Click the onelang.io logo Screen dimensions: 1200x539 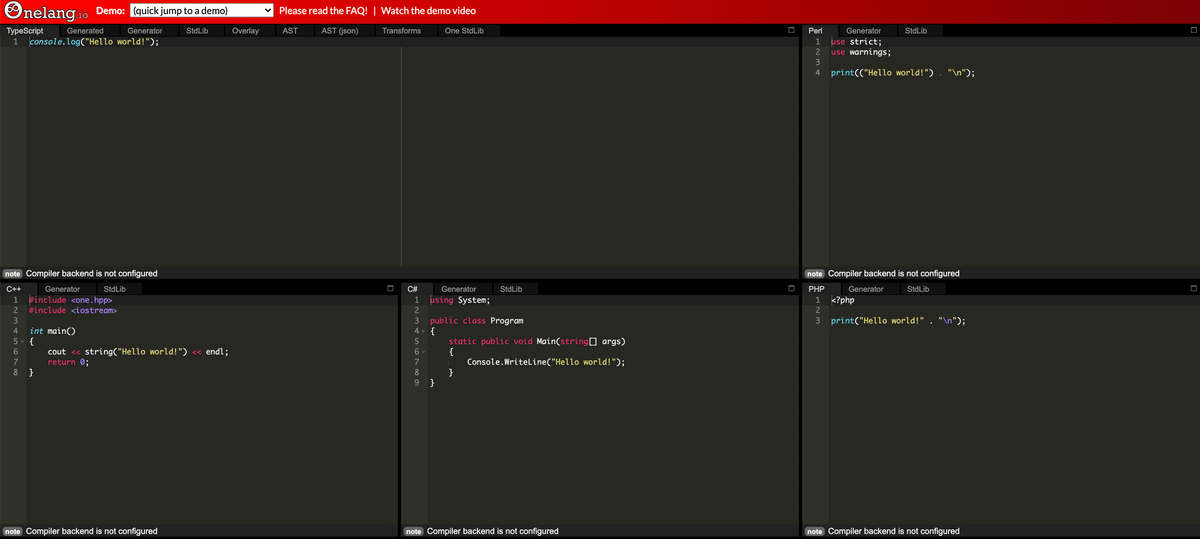click(x=45, y=11)
